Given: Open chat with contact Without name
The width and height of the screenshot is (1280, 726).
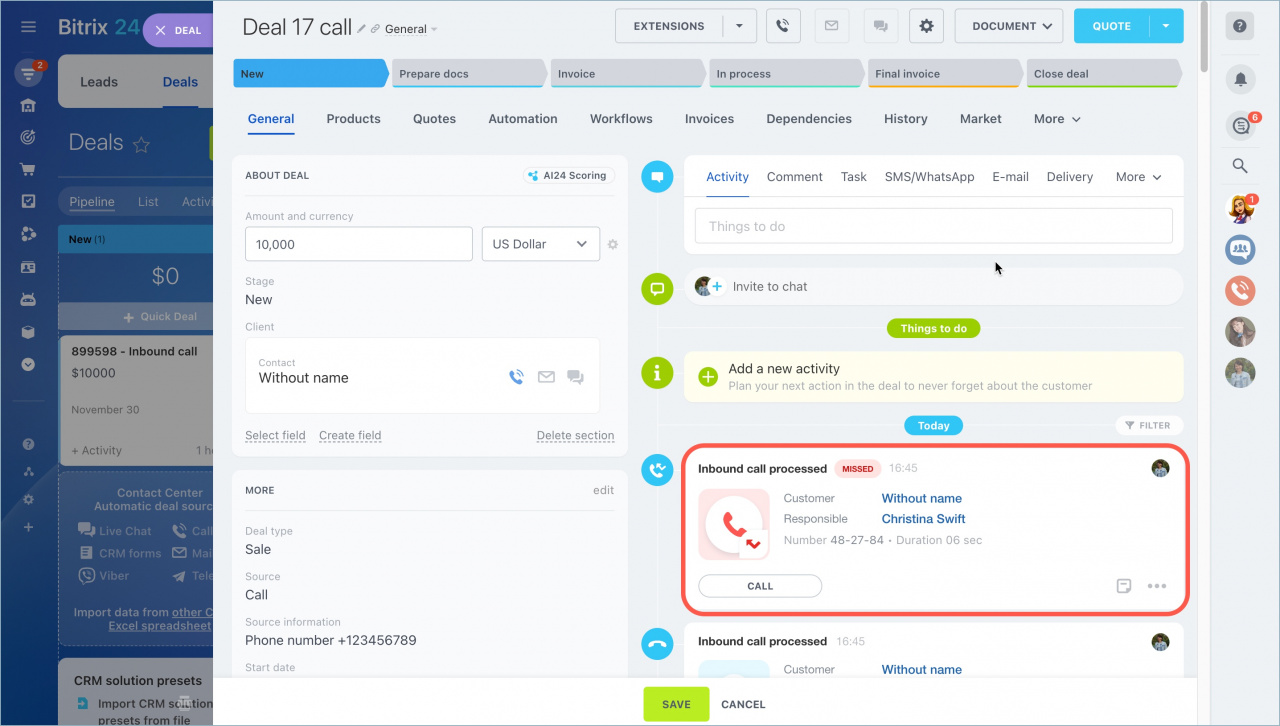Looking at the screenshot, I should (x=575, y=377).
